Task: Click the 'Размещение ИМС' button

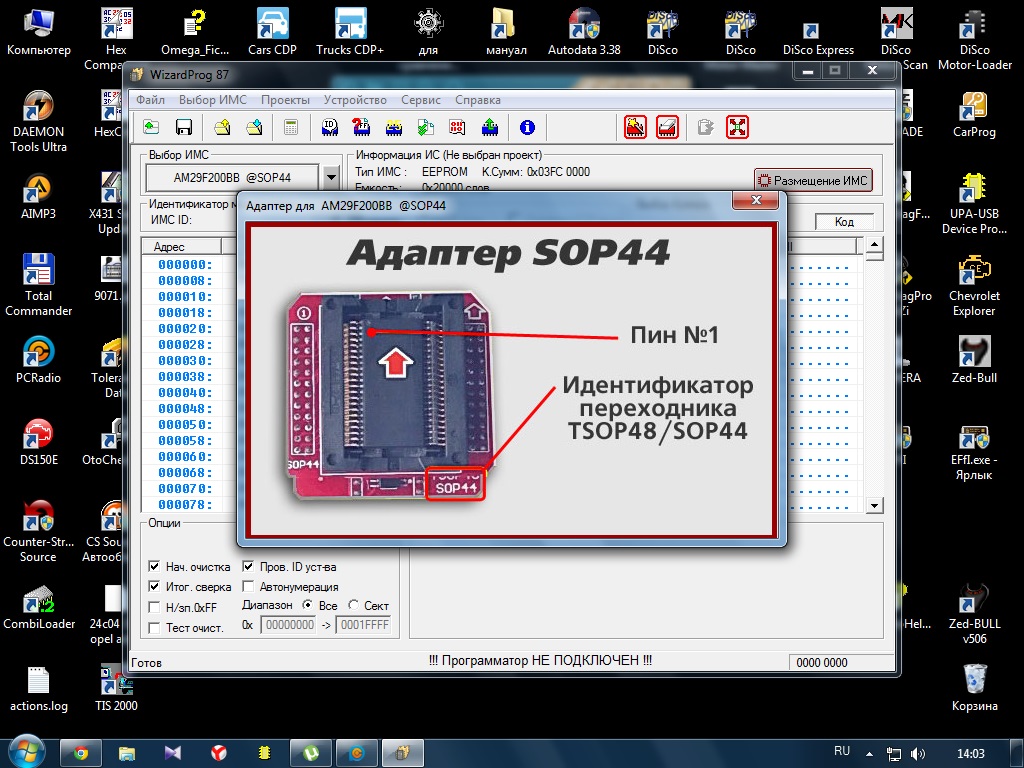Action: (813, 180)
